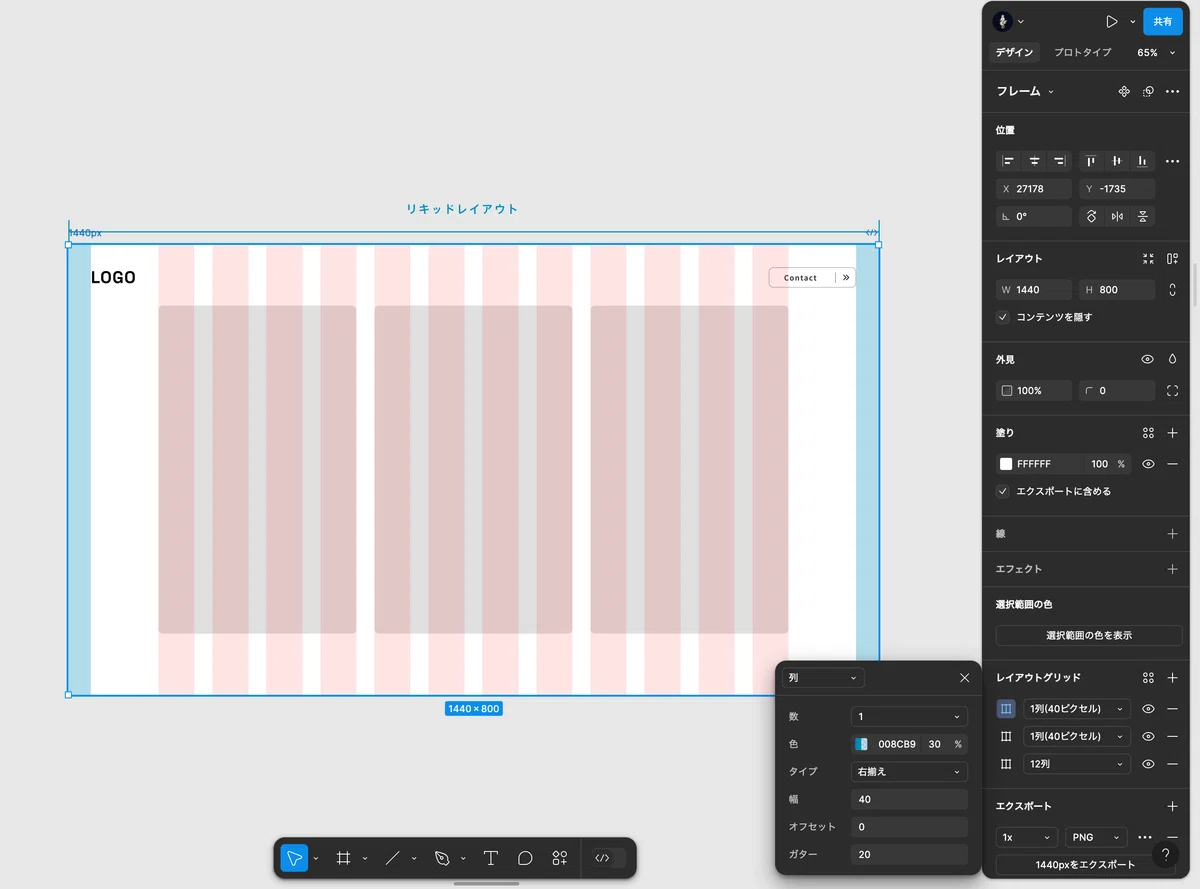This screenshot has width=1200, height=889.
Task: Select the Text tool
Action: [491, 858]
